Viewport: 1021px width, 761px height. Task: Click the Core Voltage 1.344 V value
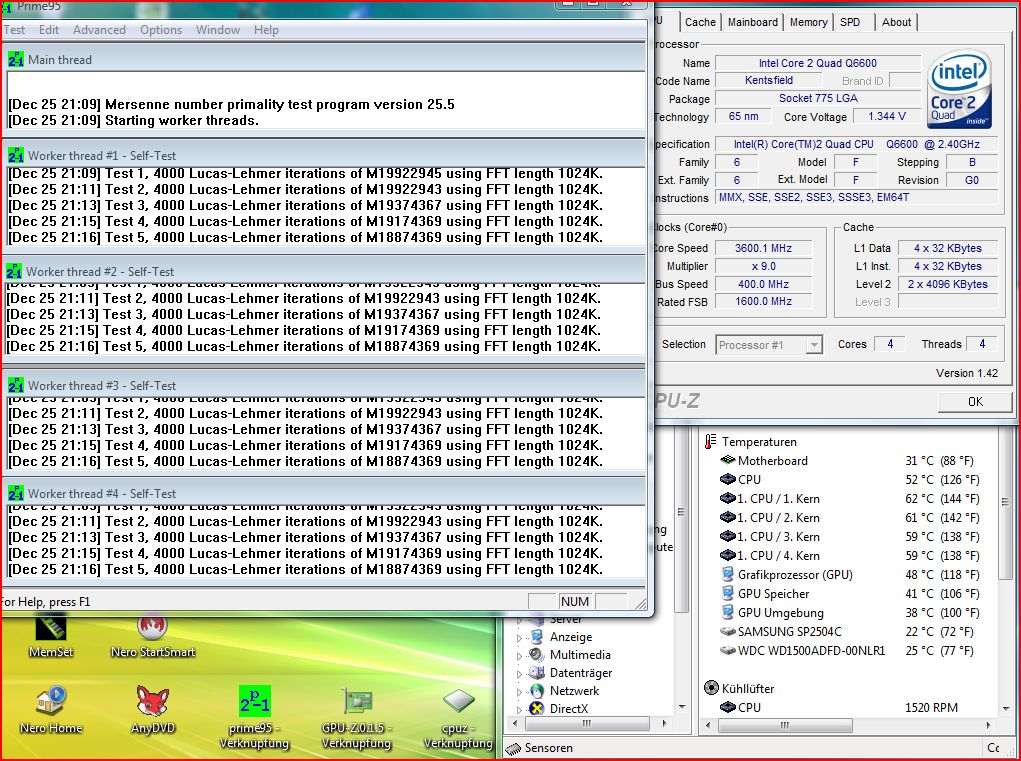[887, 116]
